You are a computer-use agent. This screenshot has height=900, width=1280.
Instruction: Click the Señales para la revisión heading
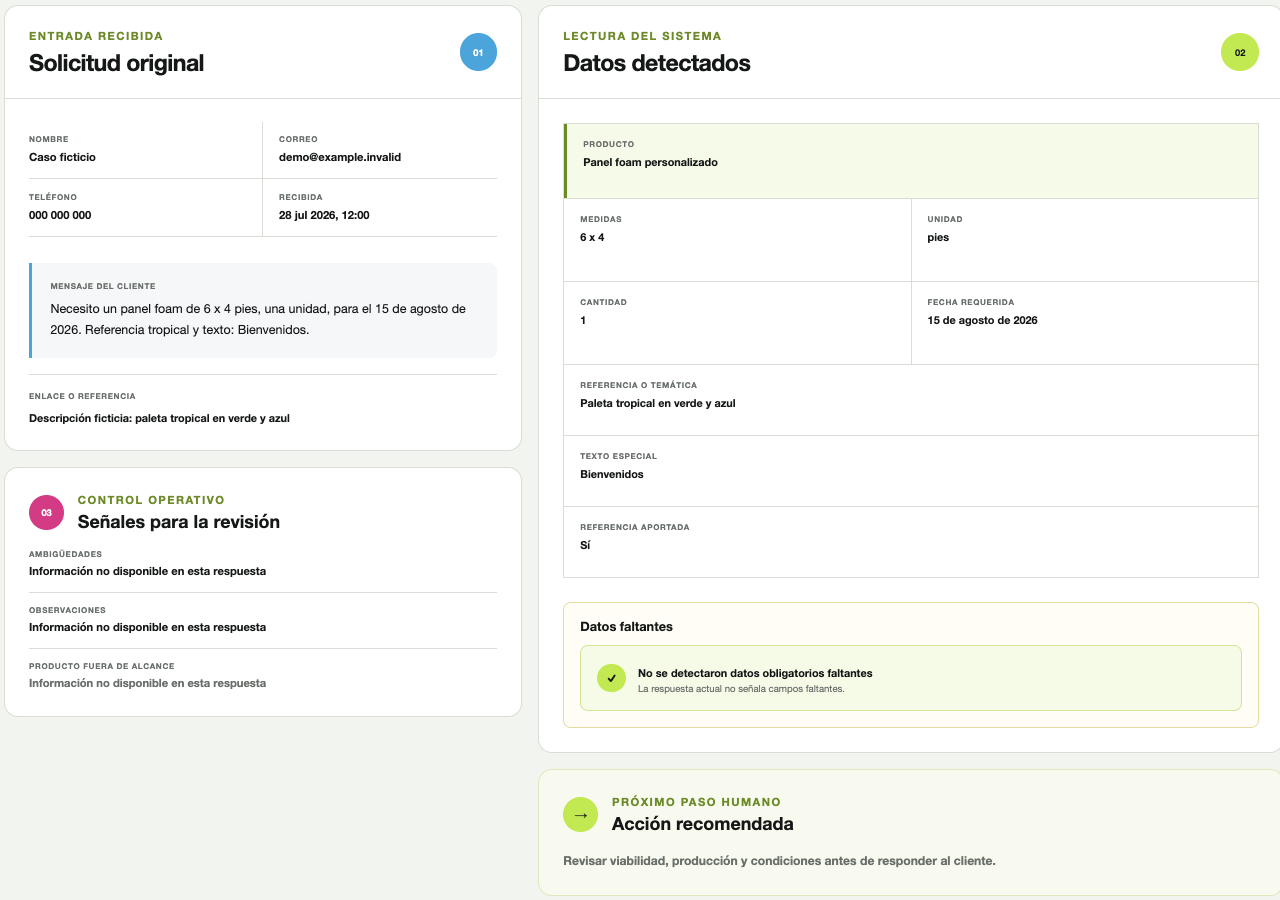179,522
